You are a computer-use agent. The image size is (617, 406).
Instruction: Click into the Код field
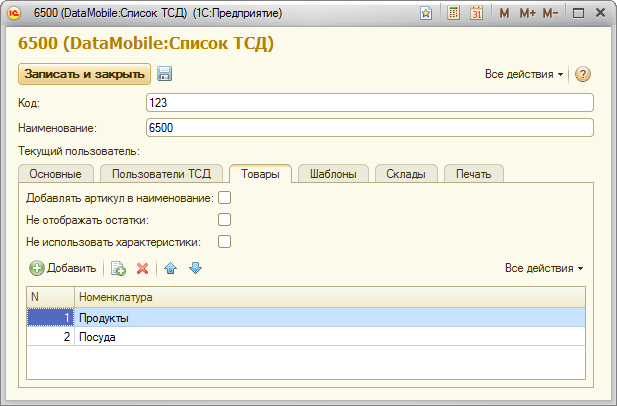tap(369, 103)
